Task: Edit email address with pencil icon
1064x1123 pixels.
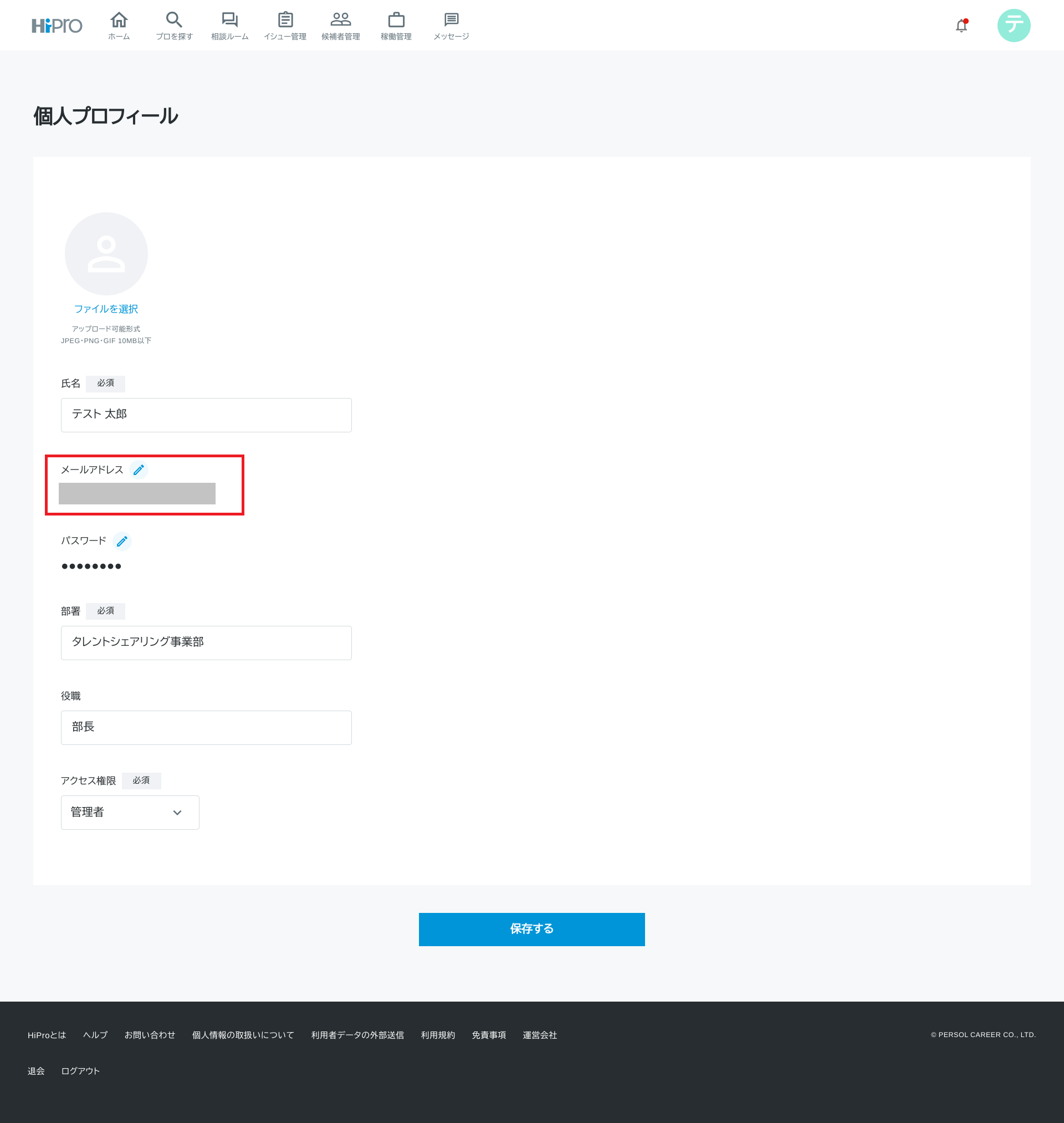Action: (139, 469)
